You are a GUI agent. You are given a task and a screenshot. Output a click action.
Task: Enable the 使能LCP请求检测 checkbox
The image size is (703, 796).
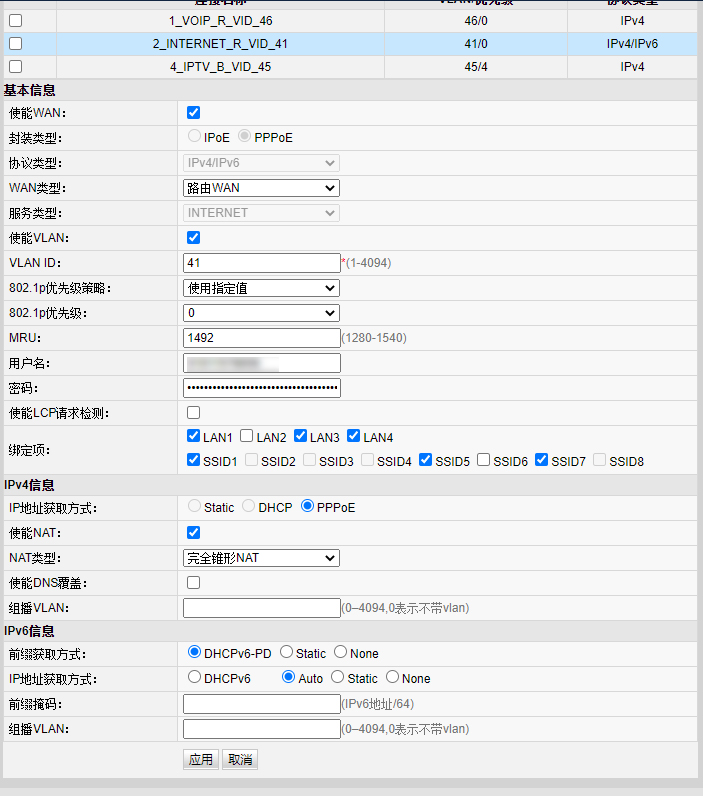pyautogui.click(x=194, y=413)
